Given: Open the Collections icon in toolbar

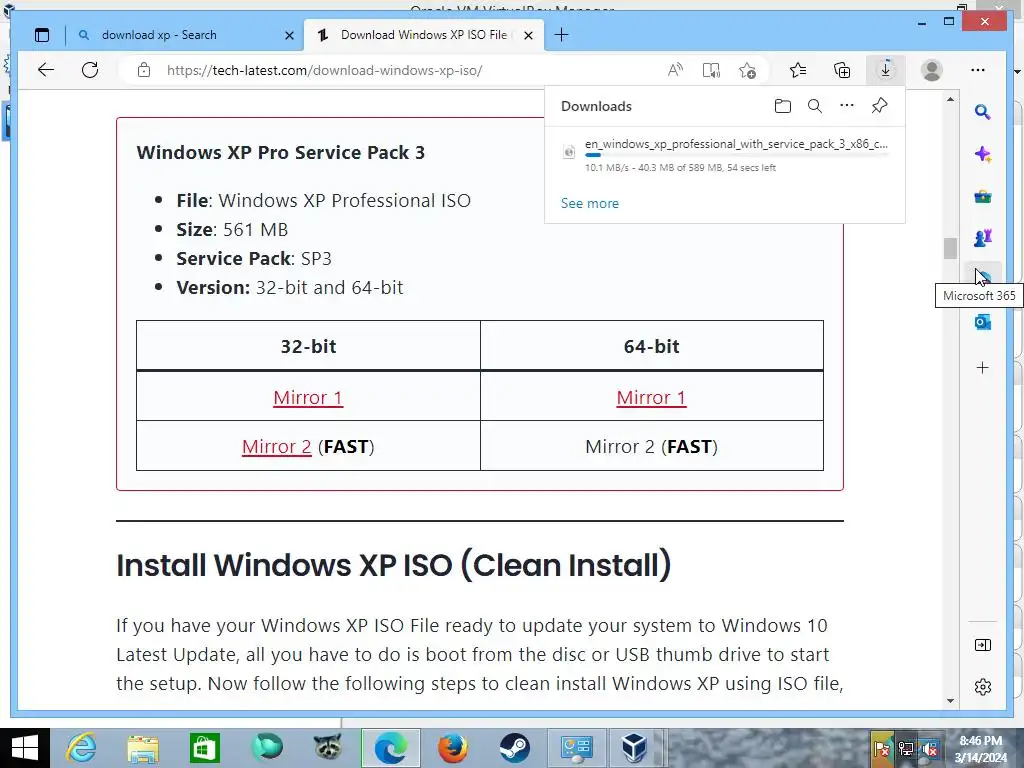Looking at the screenshot, I should [842, 70].
